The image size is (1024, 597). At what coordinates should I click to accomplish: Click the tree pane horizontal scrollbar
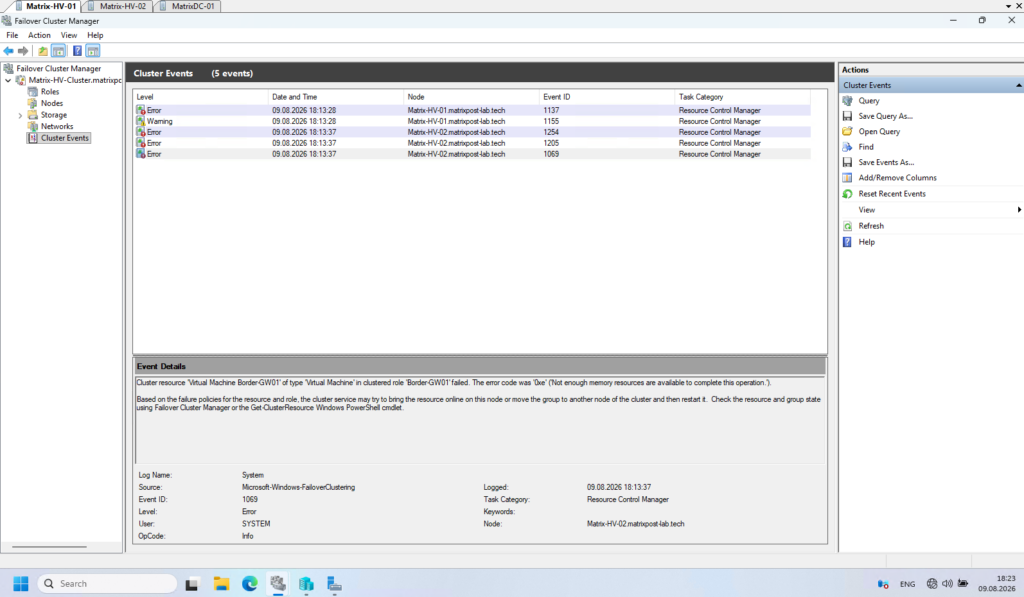49,547
